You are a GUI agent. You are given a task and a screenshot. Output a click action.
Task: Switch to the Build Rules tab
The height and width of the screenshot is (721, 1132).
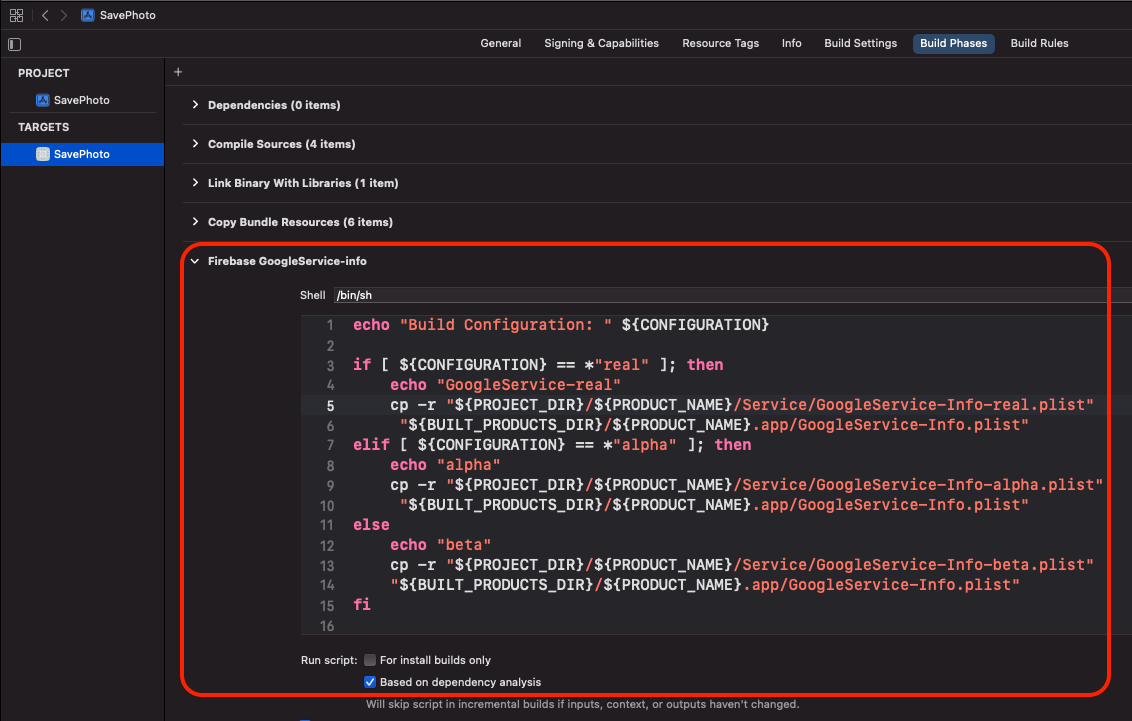coord(1039,43)
